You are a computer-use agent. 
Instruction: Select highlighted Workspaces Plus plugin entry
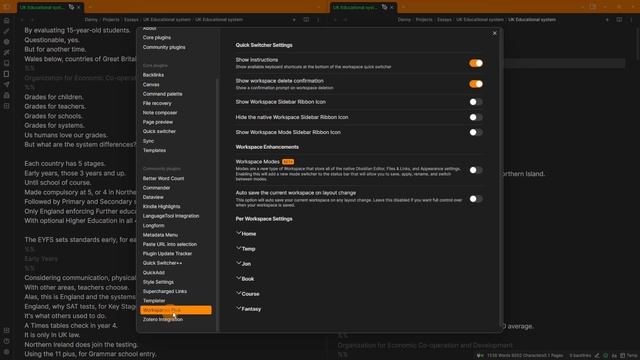coord(176,310)
